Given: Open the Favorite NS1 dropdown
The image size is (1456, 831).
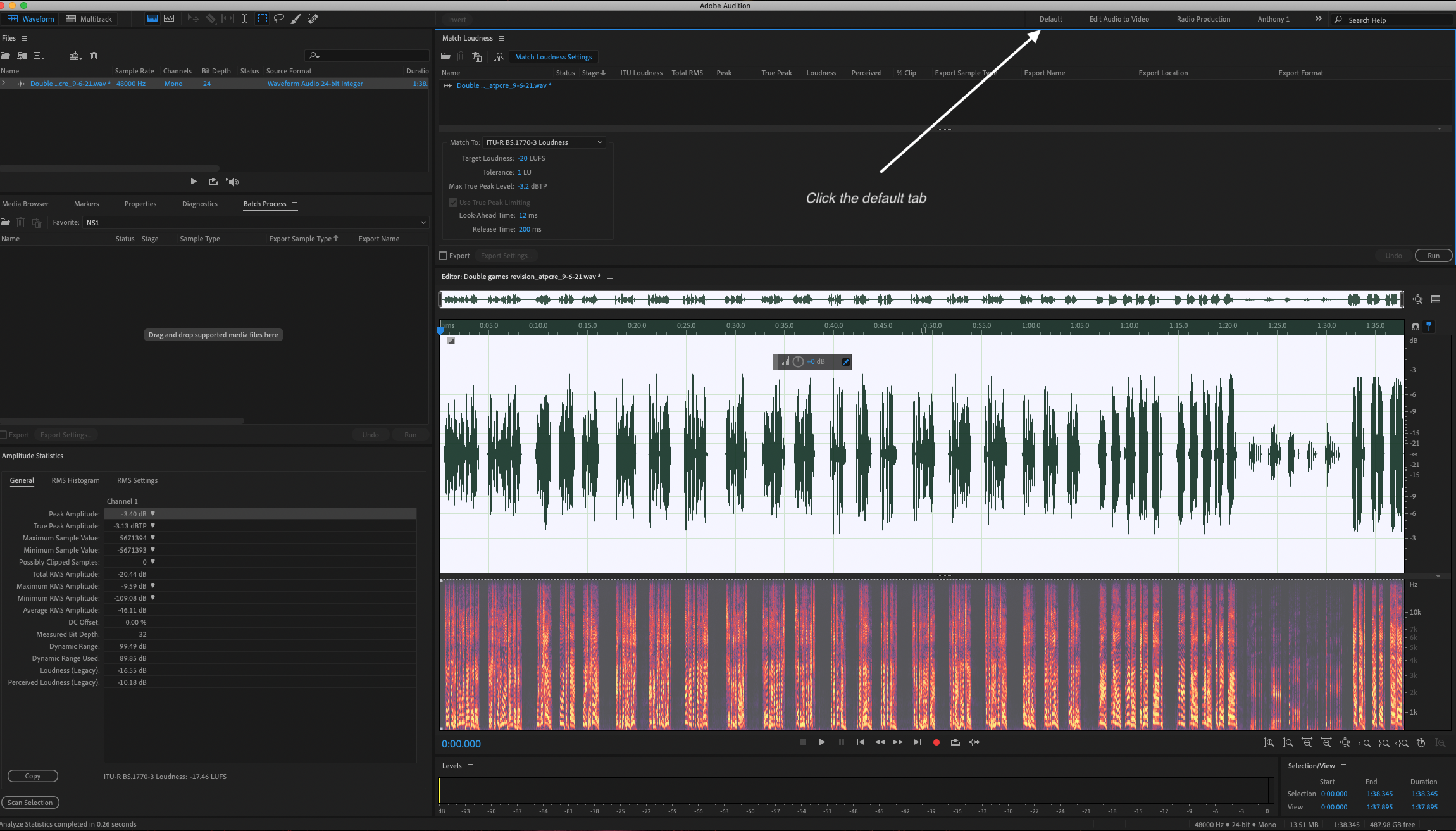Looking at the screenshot, I should point(256,223).
